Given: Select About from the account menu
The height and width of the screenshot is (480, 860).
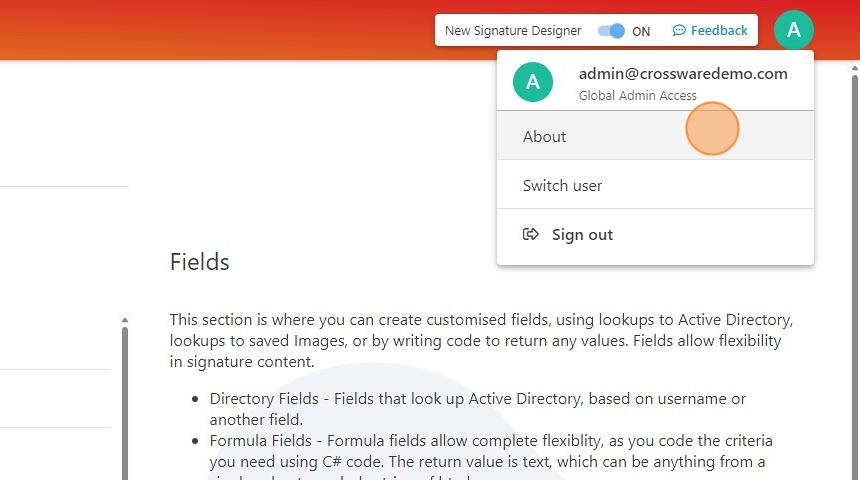Looking at the screenshot, I should tap(545, 136).
